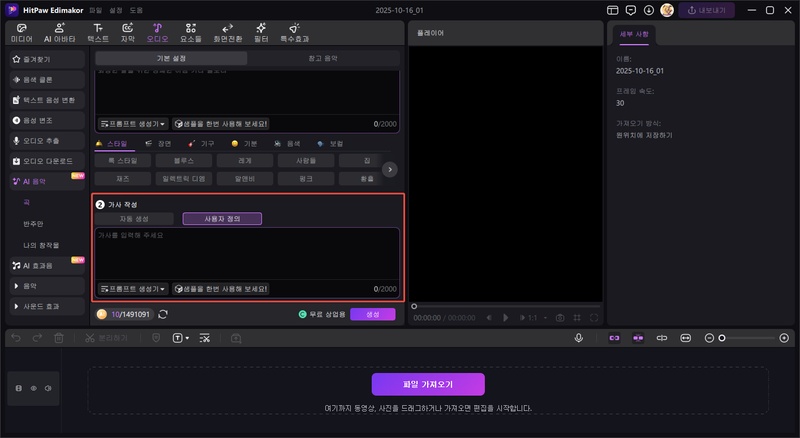Click the purple 생성 button
This screenshot has height=438, width=800.
point(372,314)
